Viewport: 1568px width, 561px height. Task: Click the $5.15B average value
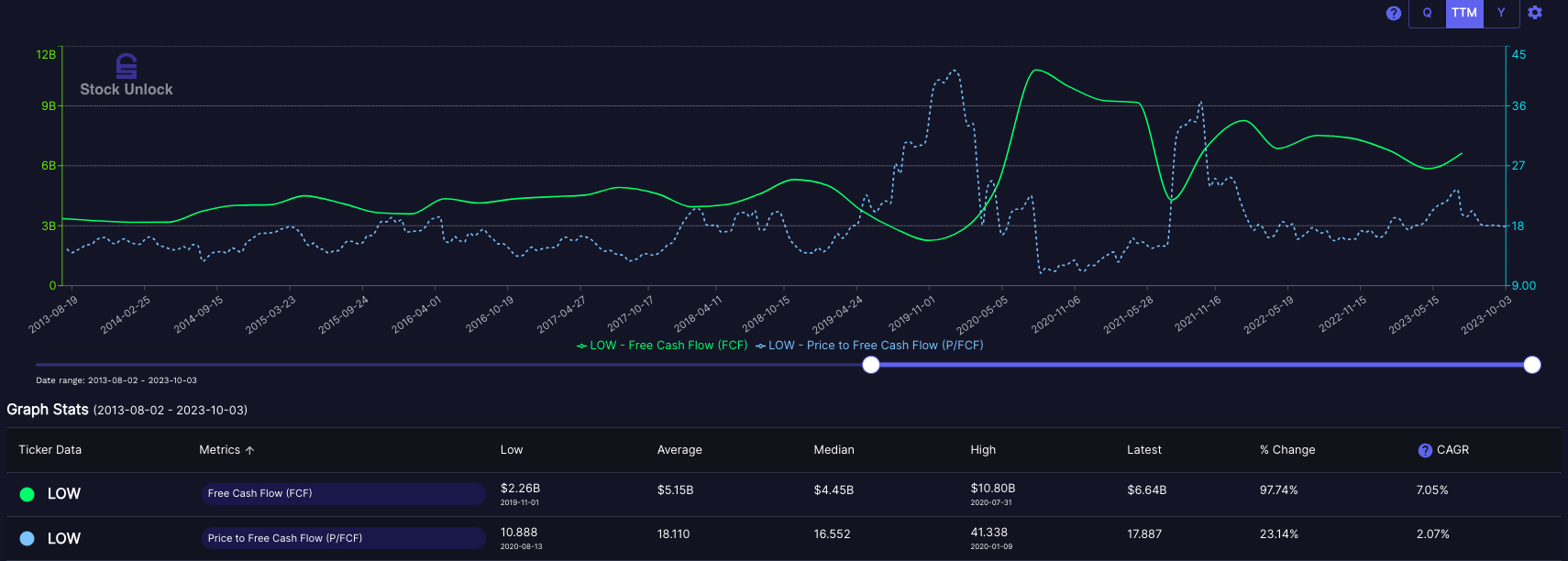point(676,490)
